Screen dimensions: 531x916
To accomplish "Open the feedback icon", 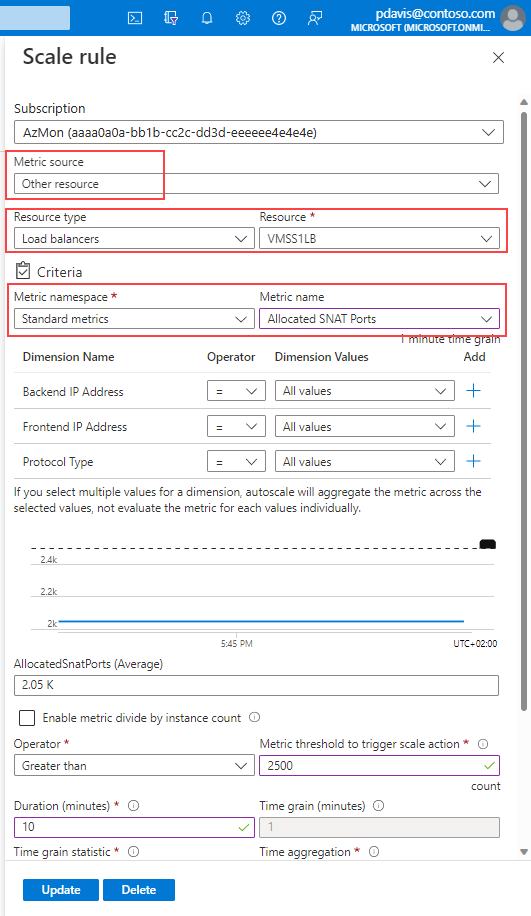I will tap(315, 18).
